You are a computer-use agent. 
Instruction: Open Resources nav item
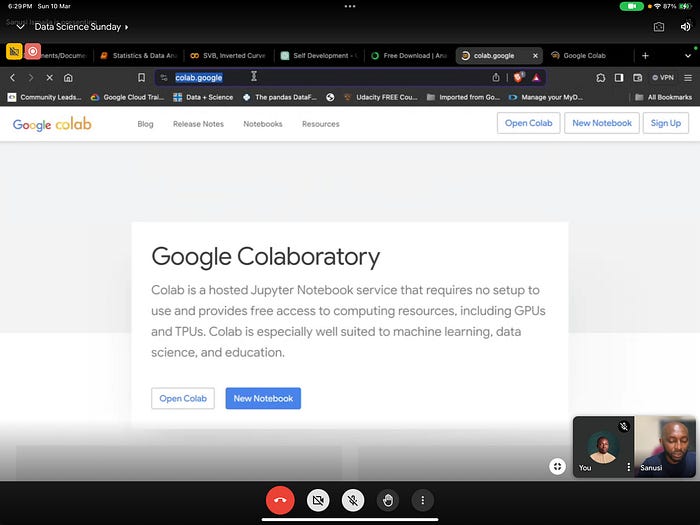321,124
